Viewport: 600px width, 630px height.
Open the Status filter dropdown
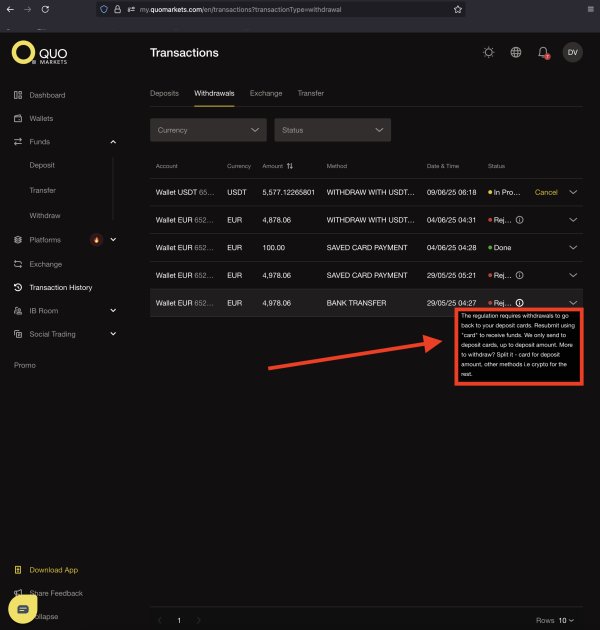[332, 130]
